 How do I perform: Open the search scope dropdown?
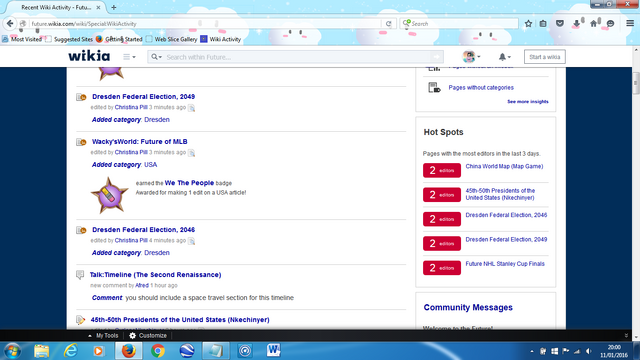coord(157,57)
